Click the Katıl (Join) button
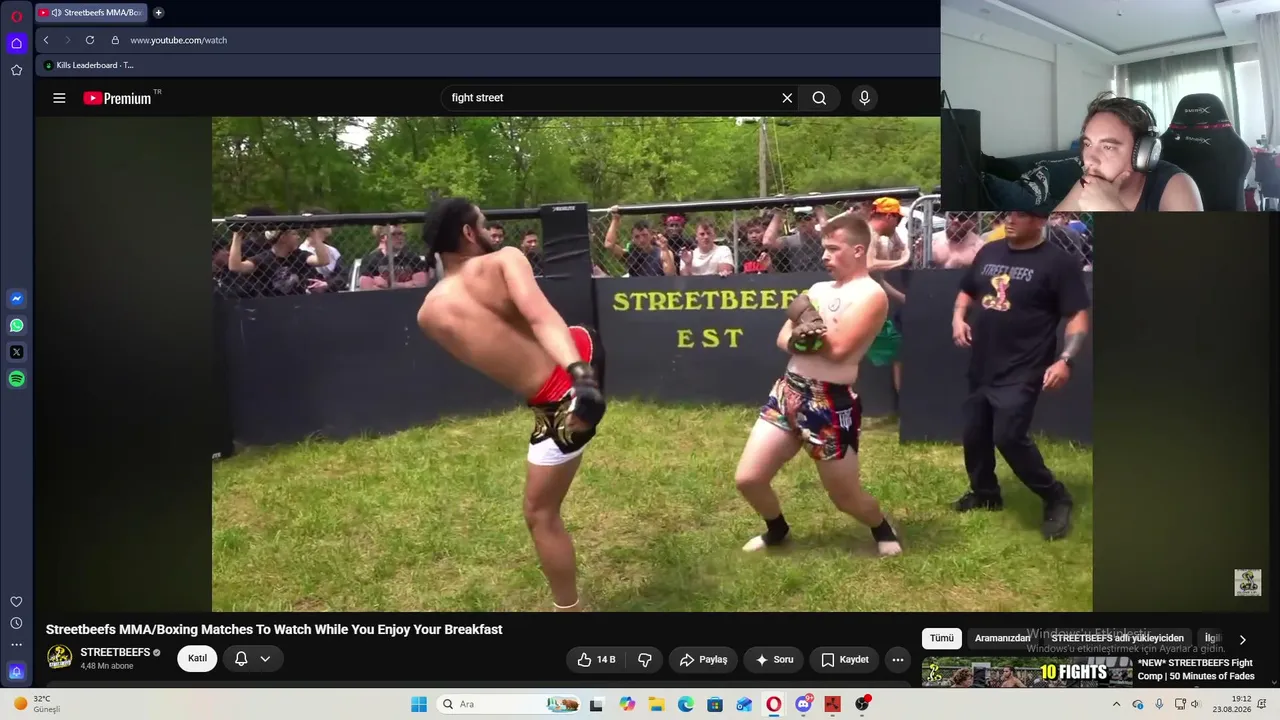1280x720 pixels. click(197, 658)
